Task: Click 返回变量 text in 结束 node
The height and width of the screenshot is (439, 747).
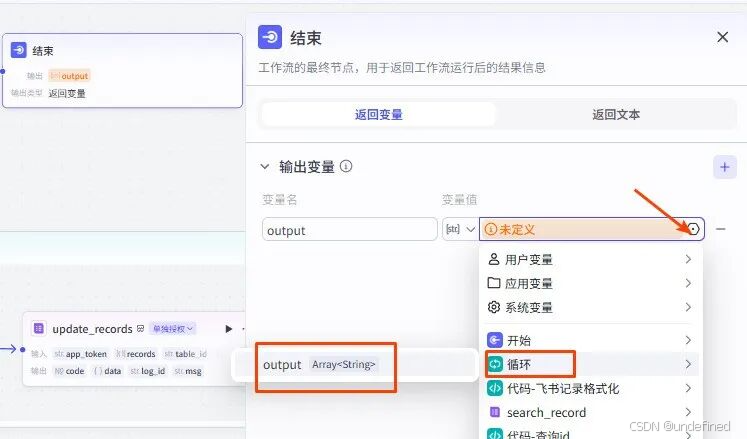Action: click(67, 93)
